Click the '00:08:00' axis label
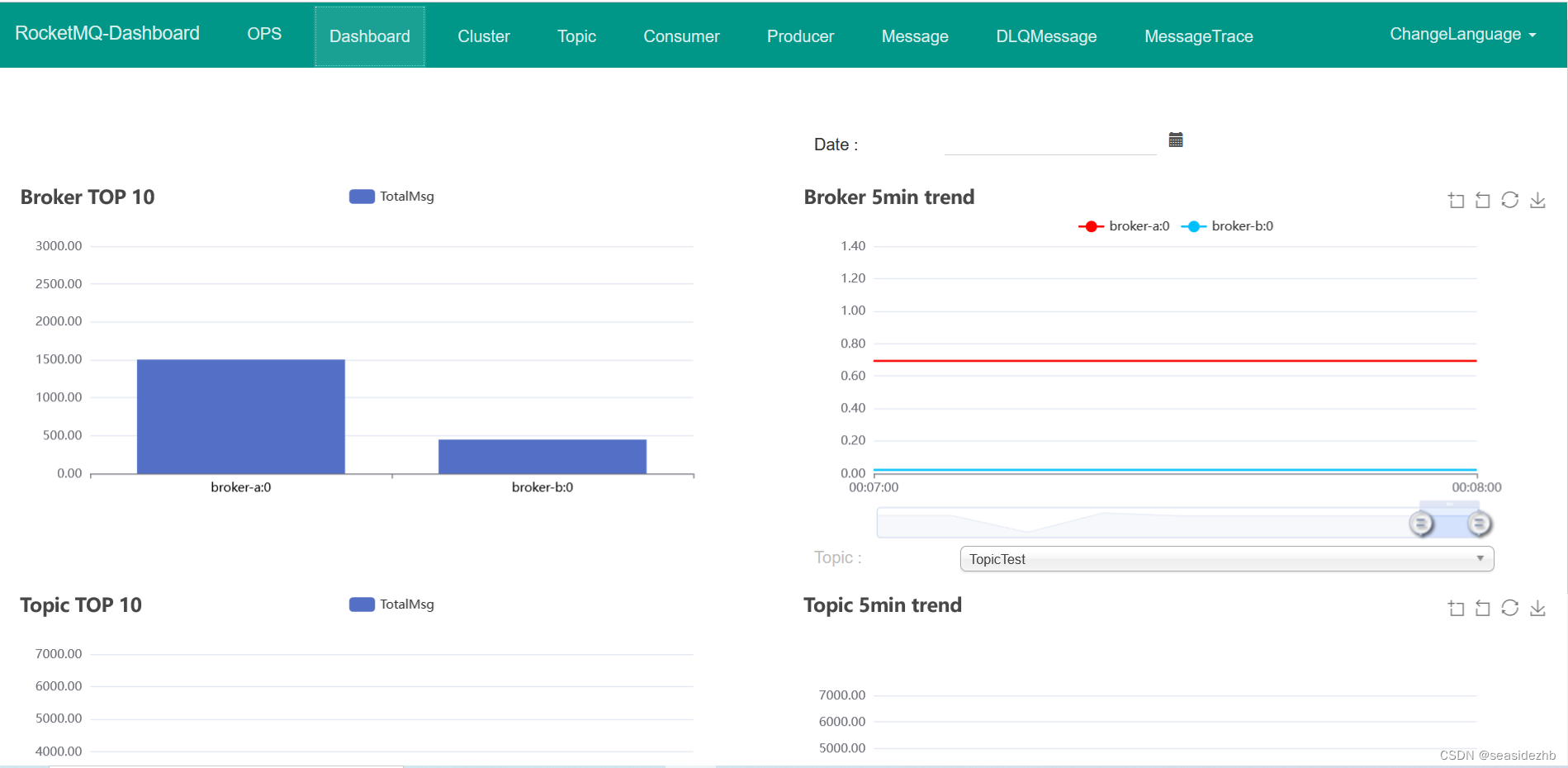The height and width of the screenshot is (768, 1568). (x=1476, y=487)
